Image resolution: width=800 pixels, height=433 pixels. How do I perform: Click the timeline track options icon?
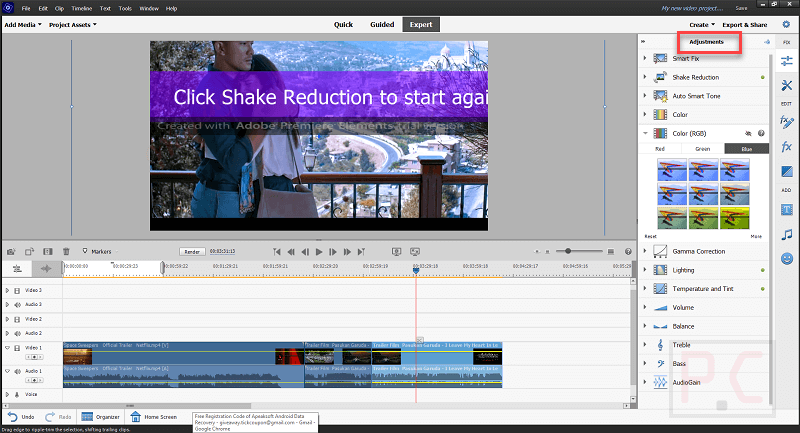pos(17,269)
